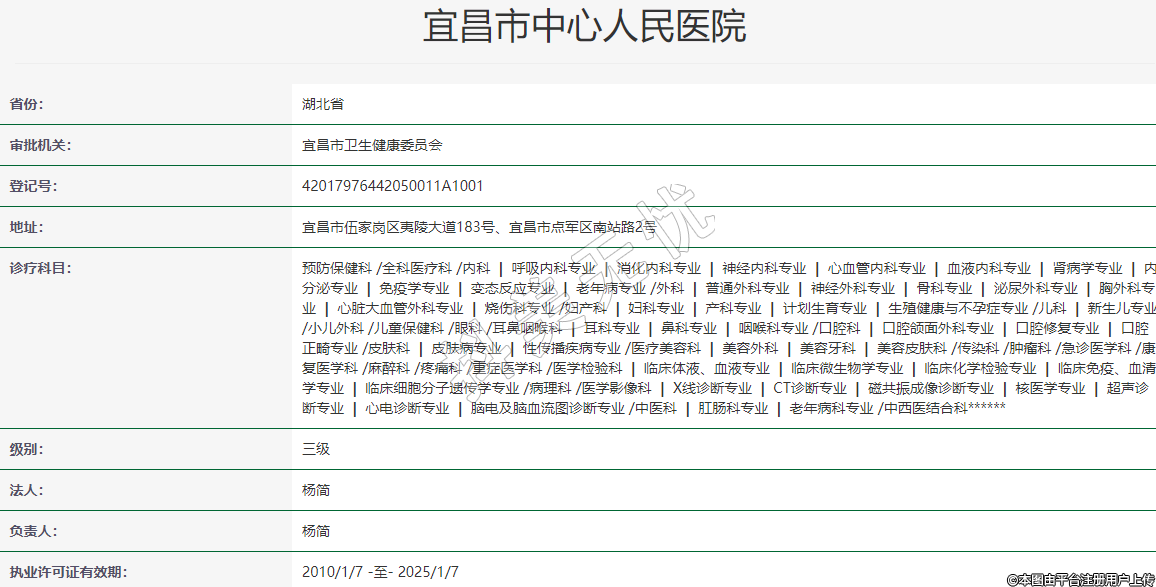Viewport: 1156px width, 587px height.
Task: Click the 登记号 field label
Action: click(x=33, y=186)
